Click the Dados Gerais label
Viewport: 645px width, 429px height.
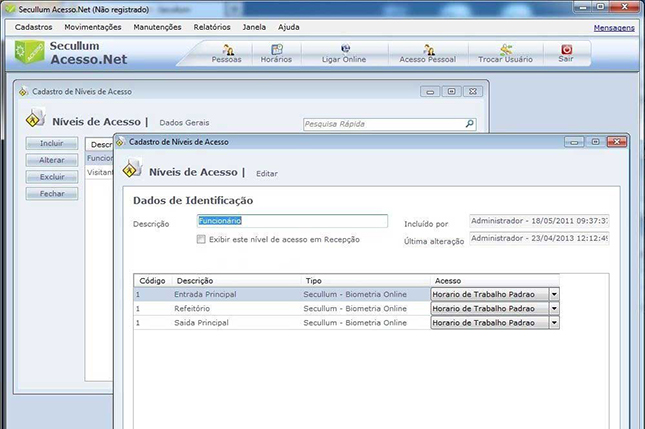click(184, 123)
